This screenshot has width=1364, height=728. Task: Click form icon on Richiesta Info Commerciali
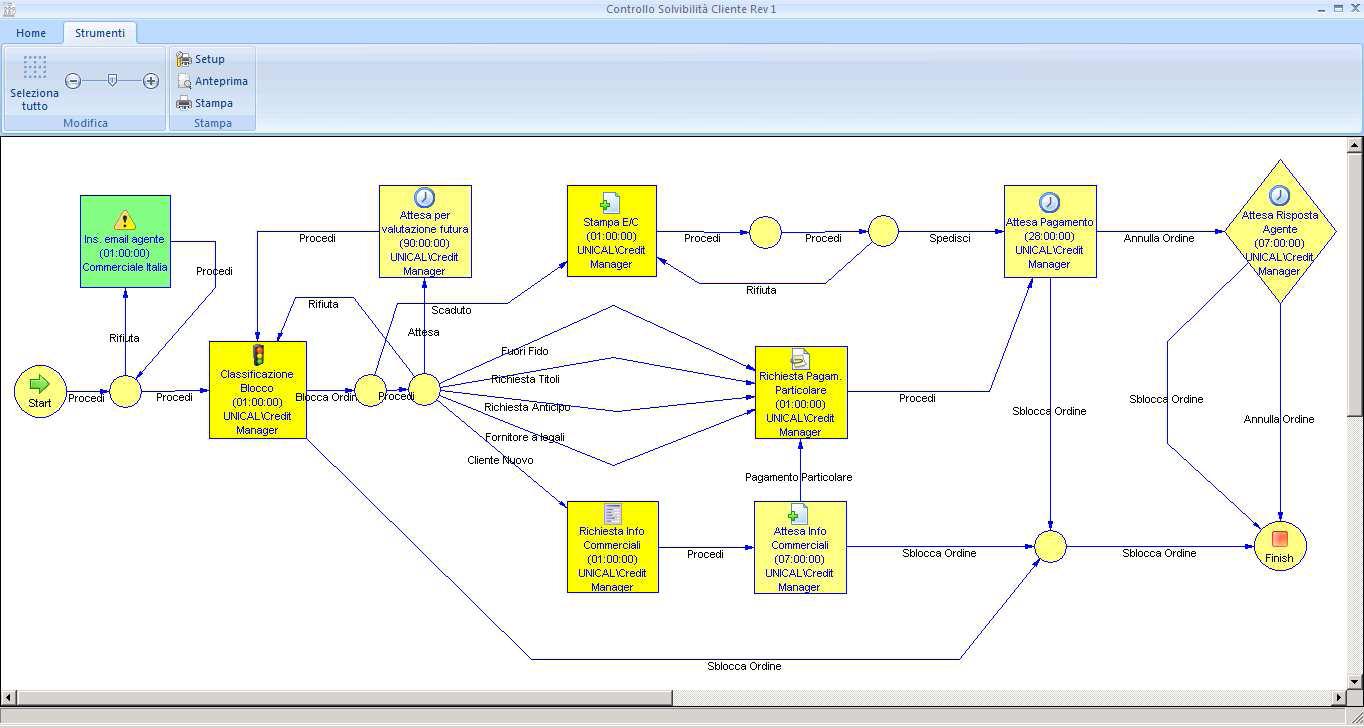613,514
